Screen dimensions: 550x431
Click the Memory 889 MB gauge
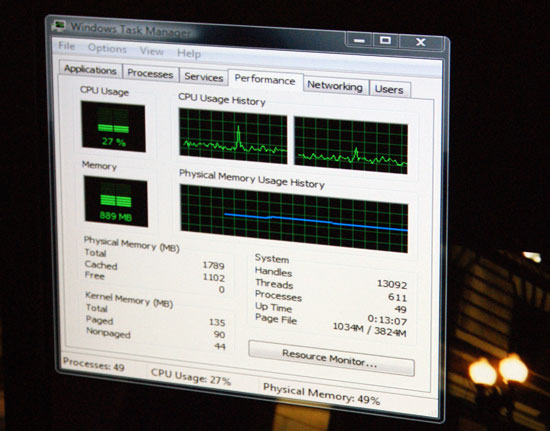click(x=116, y=202)
